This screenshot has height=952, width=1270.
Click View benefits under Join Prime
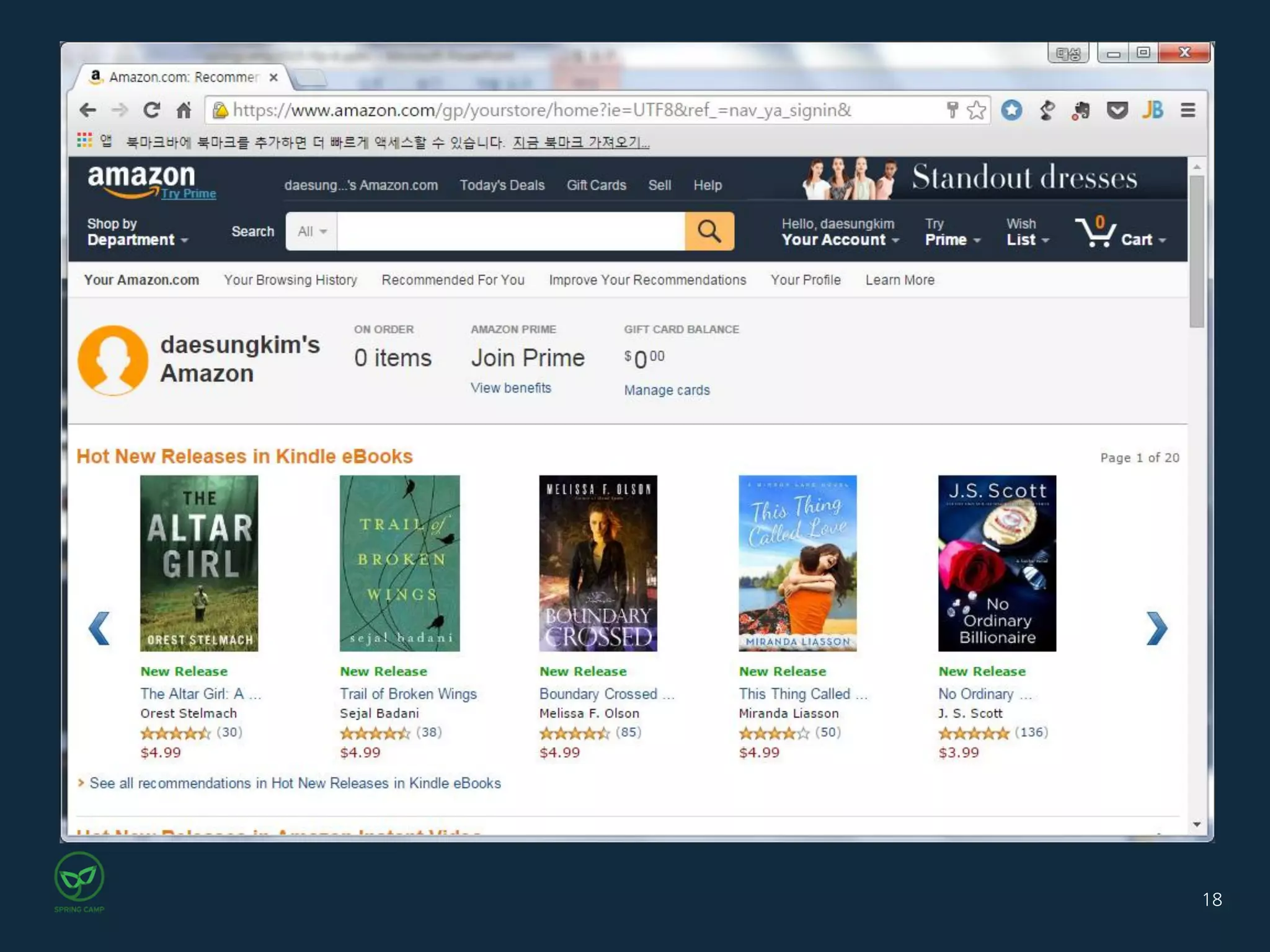[x=510, y=388]
